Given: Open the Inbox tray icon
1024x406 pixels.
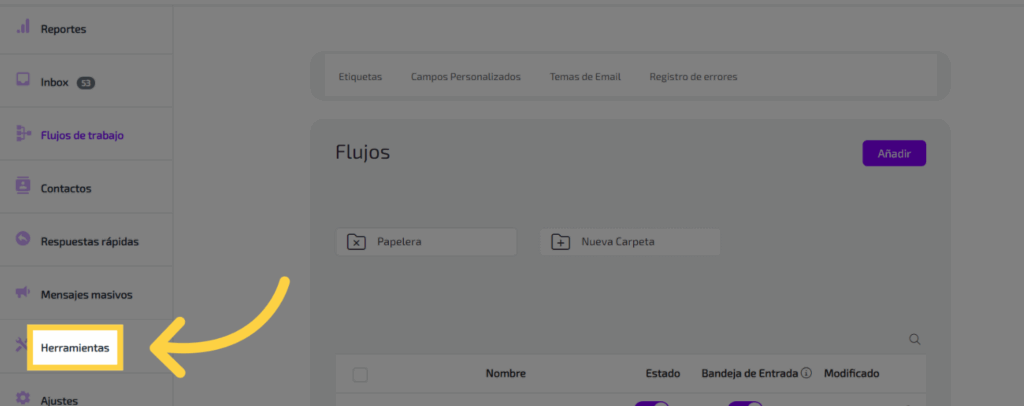Looking at the screenshot, I should point(23,81).
